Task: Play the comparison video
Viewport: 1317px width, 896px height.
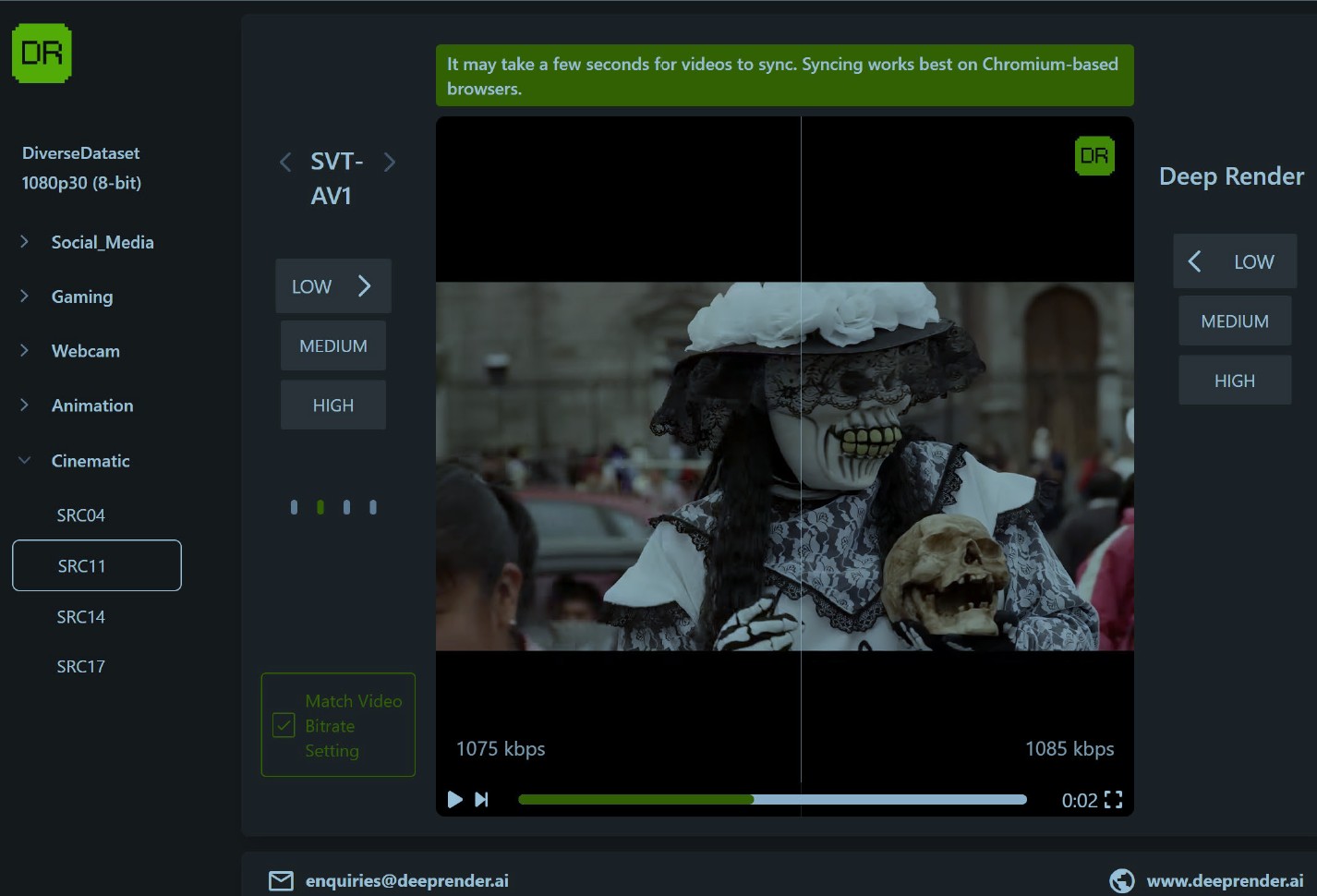Action: [454, 800]
